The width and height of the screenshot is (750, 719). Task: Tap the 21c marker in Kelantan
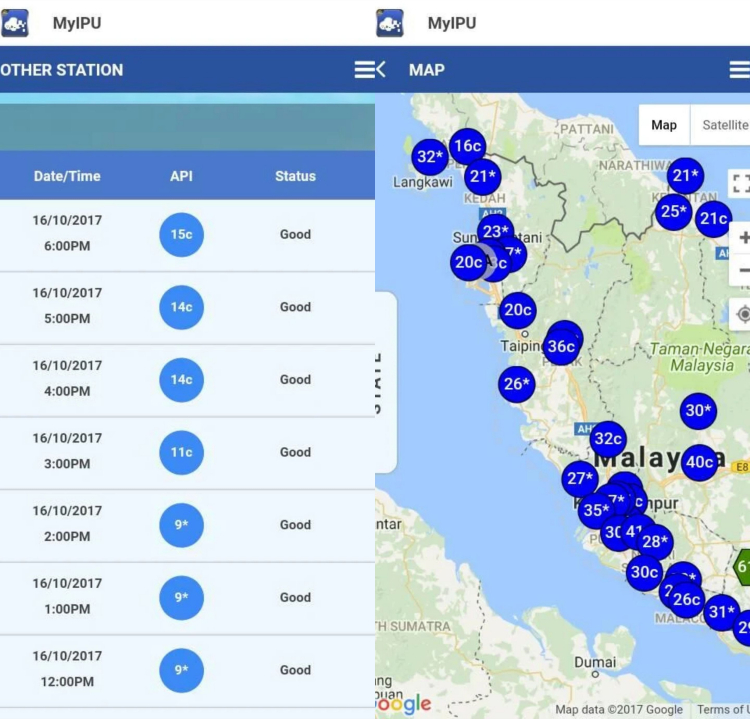pos(714,219)
